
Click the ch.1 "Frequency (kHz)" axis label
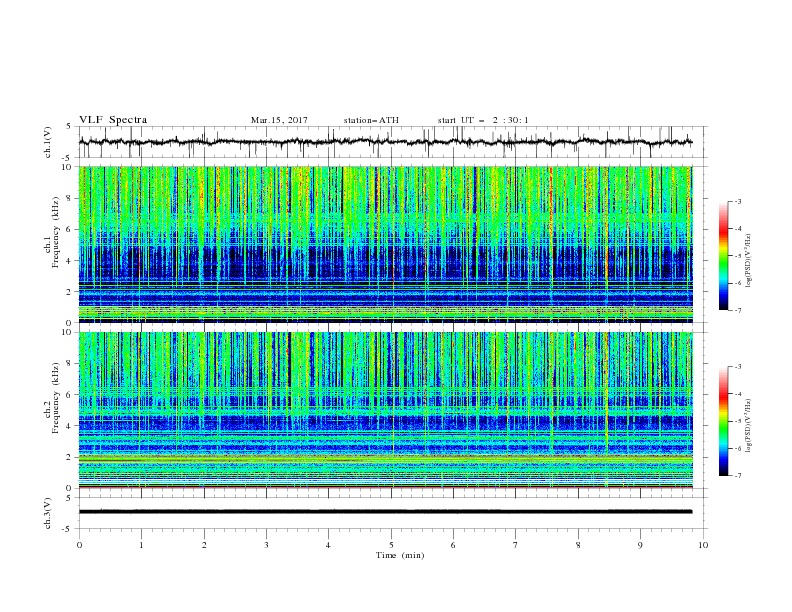(x=56, y=233)
